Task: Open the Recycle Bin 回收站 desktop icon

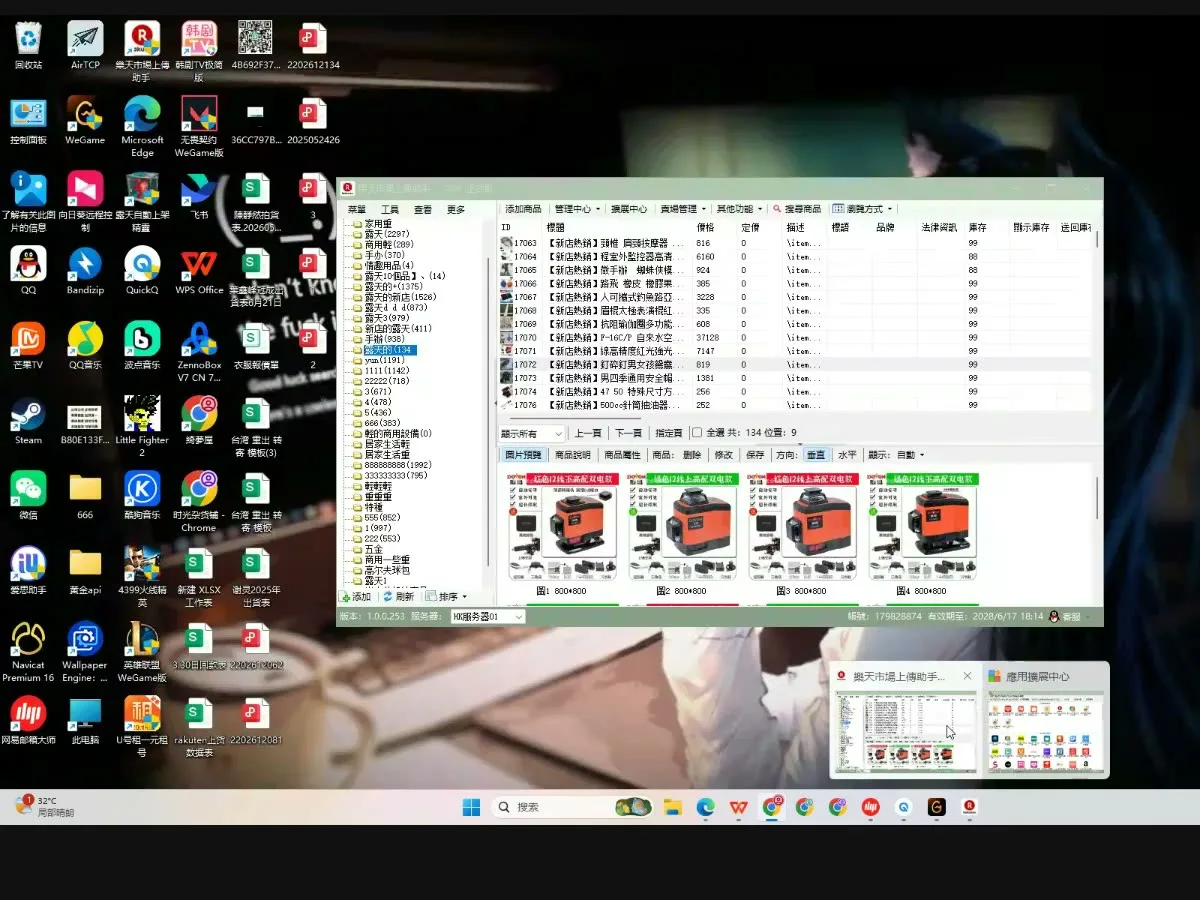Action: [x=28, y=46]
